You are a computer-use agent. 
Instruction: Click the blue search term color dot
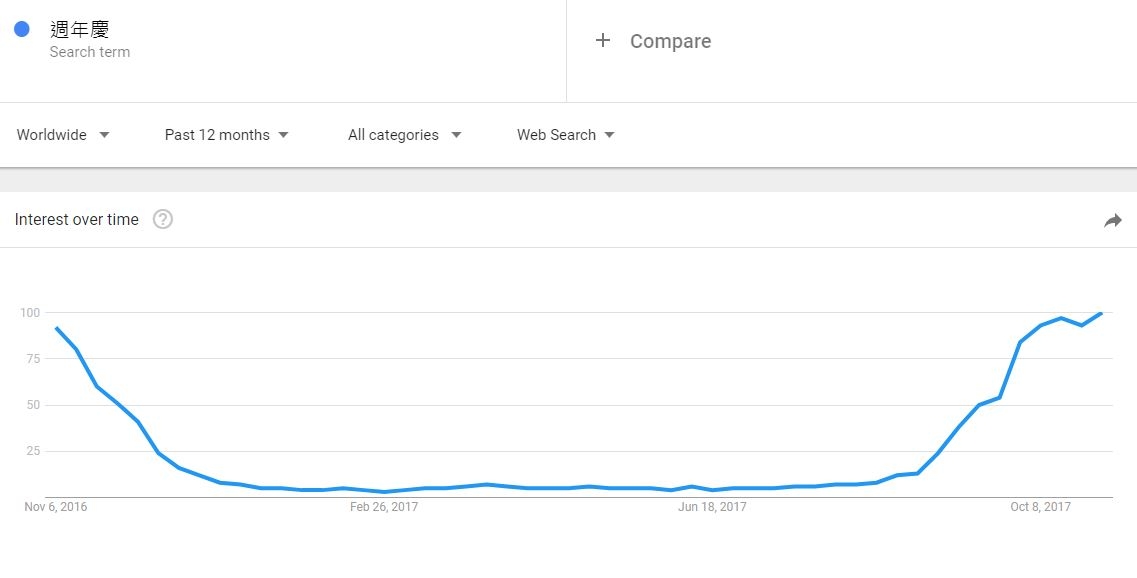[22, 30]
